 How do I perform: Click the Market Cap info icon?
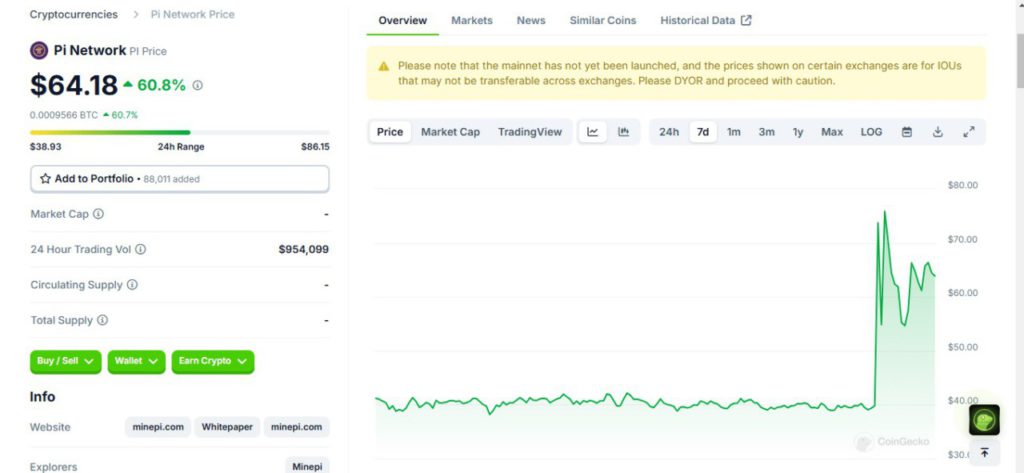pyautogui.click(x=98, y=214)
